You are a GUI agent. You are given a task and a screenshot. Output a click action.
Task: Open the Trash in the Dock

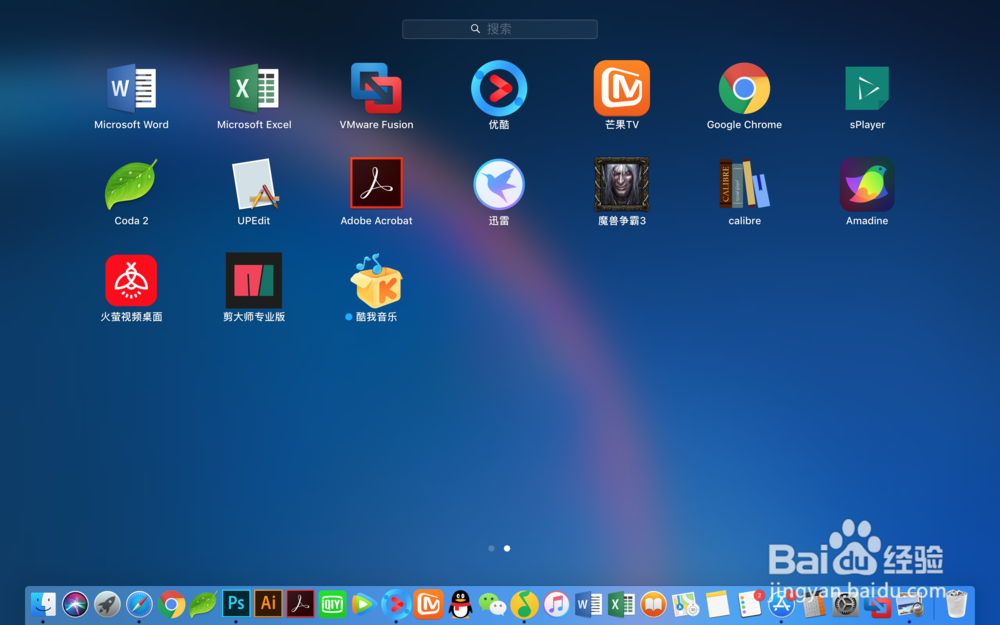pos(956,603)
